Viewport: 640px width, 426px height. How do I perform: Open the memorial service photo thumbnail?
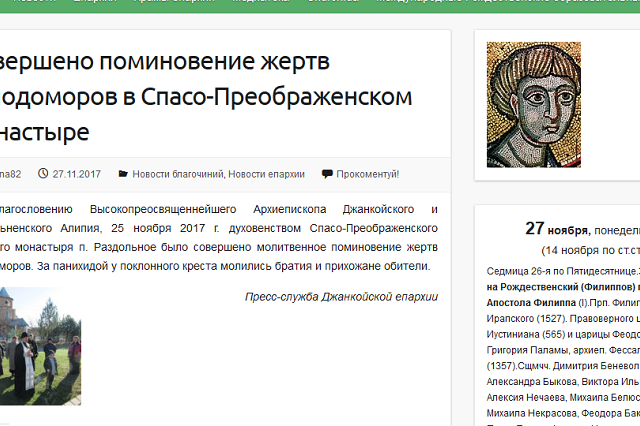coord(40,346)
